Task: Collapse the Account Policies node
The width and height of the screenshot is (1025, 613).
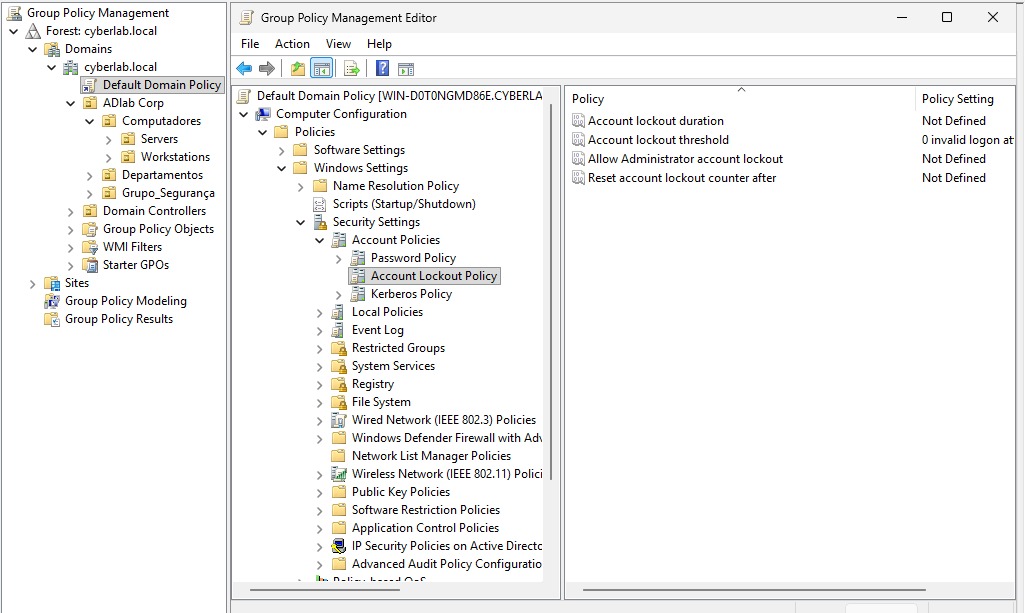Action: [320, 240]
